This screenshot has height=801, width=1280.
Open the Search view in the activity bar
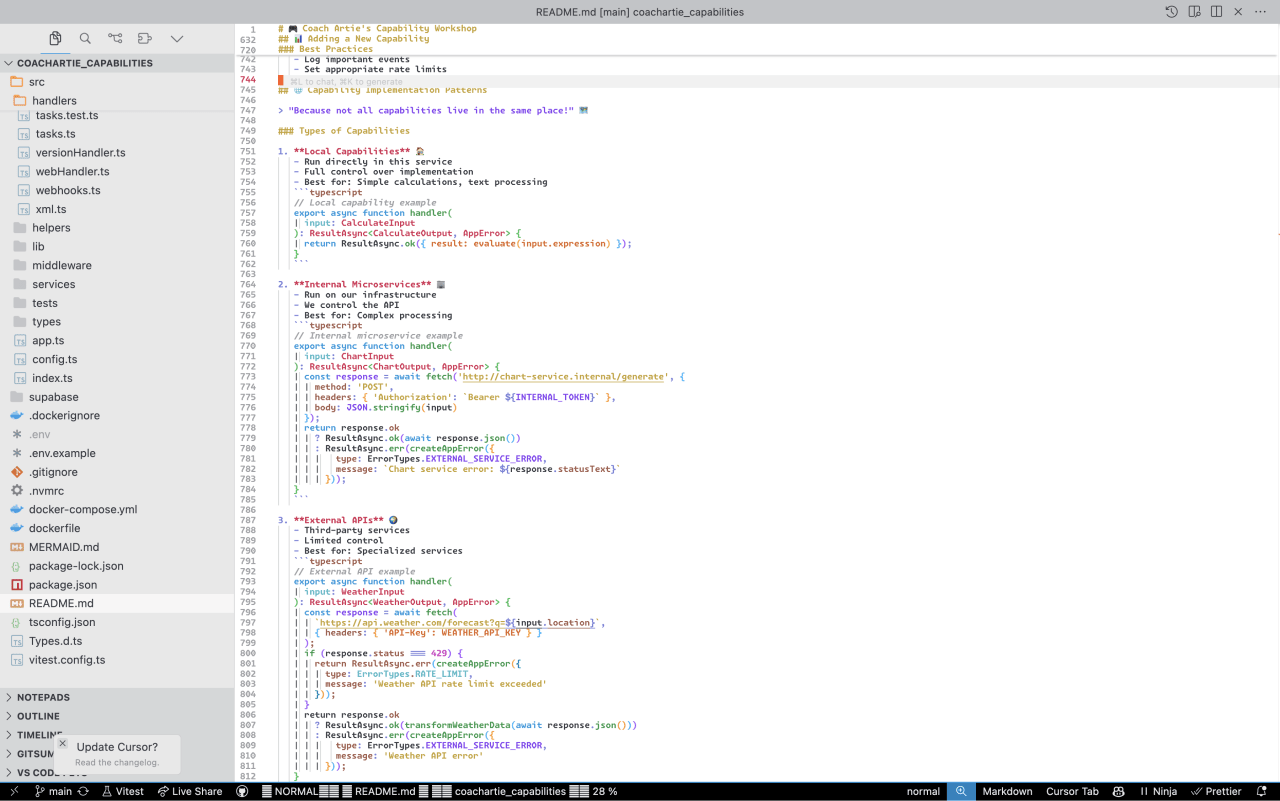[x=85, y=37]
